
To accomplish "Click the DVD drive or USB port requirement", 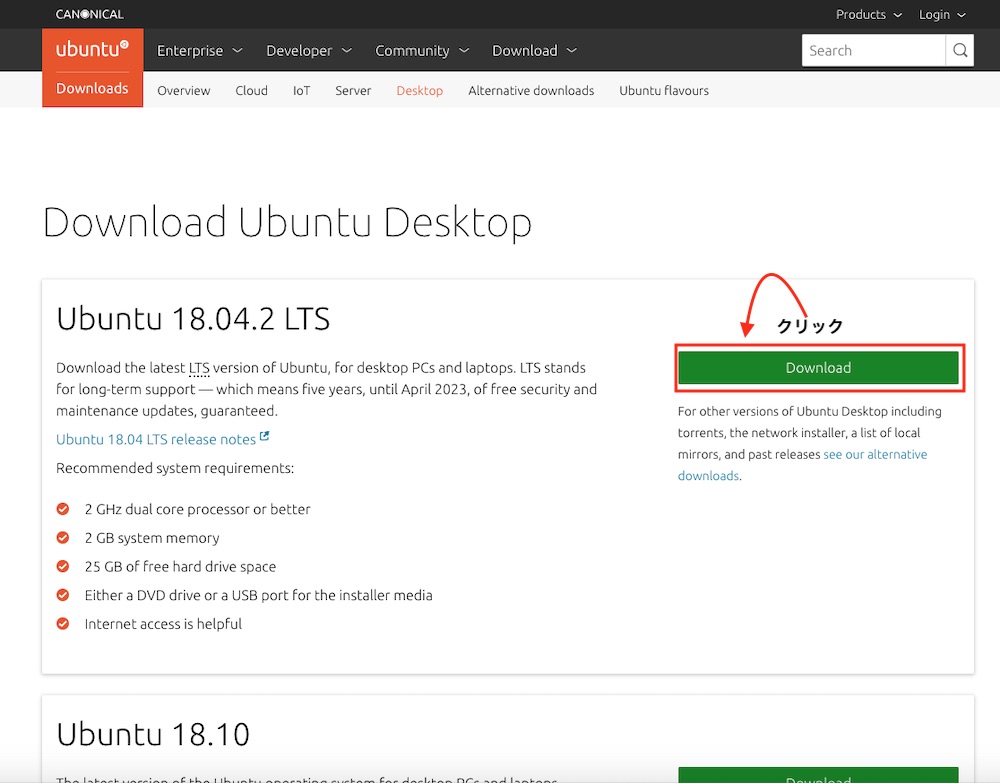I will pyautogui.click(x=258, y=596).
